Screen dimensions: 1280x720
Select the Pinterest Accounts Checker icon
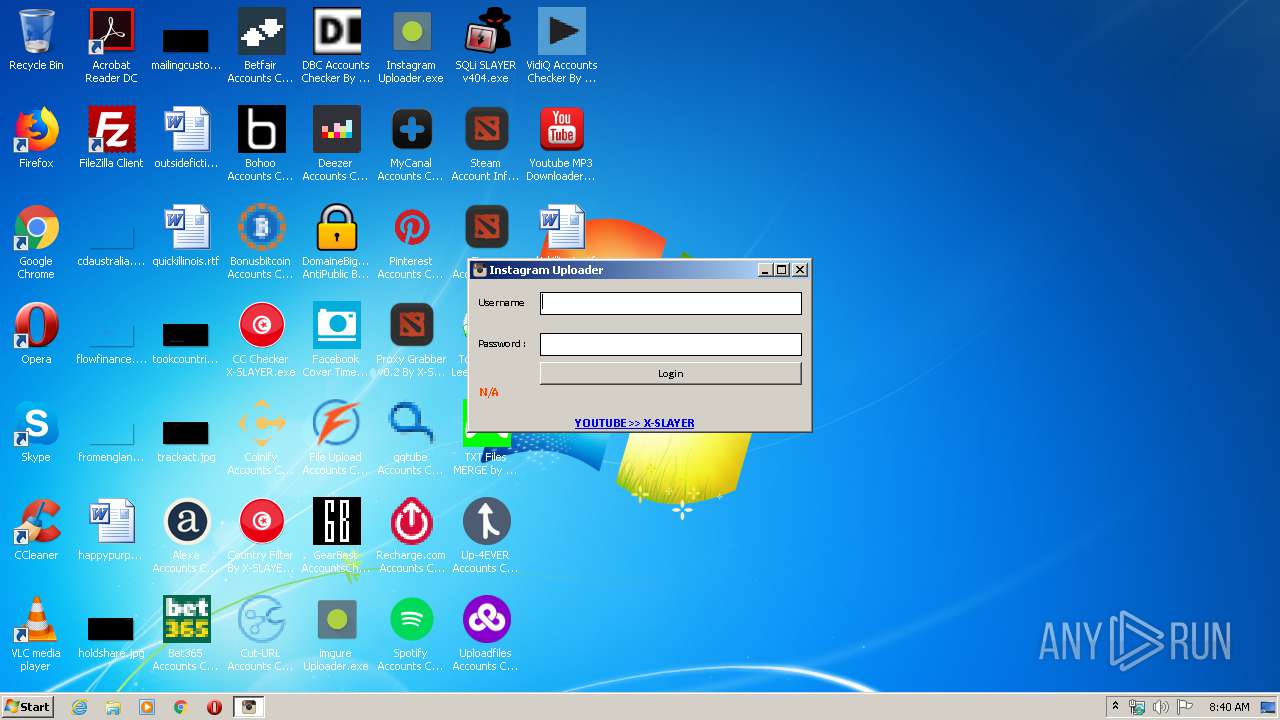[x=411, y=241]
